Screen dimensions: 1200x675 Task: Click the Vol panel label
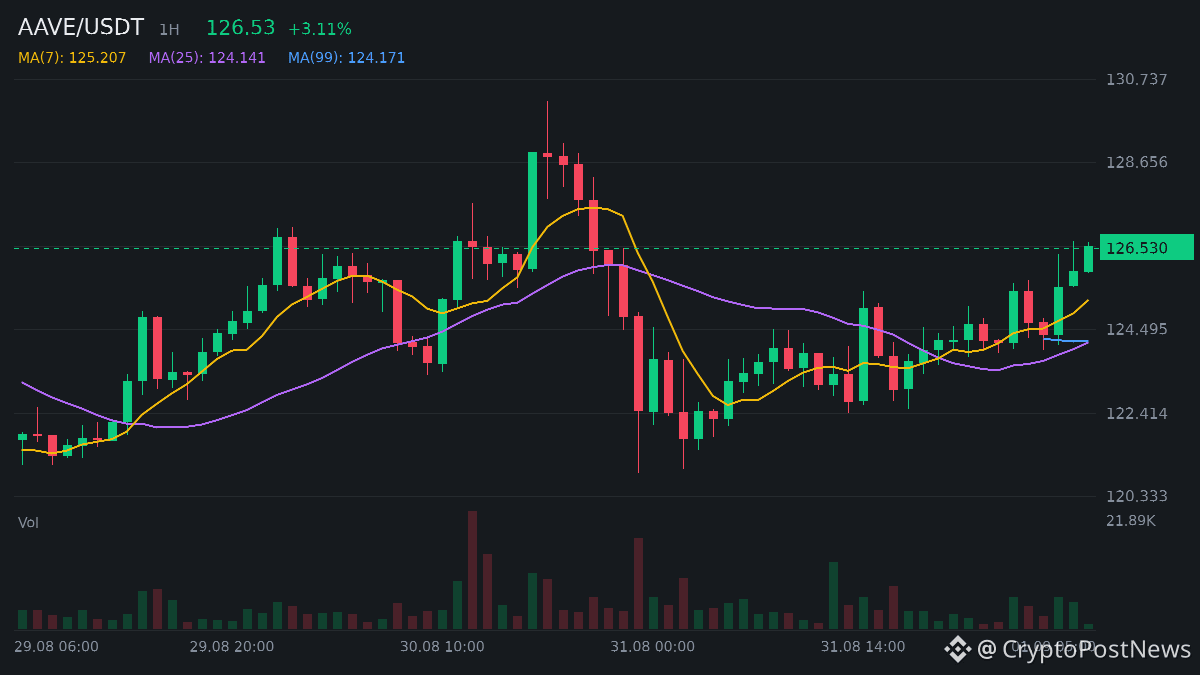28,522
